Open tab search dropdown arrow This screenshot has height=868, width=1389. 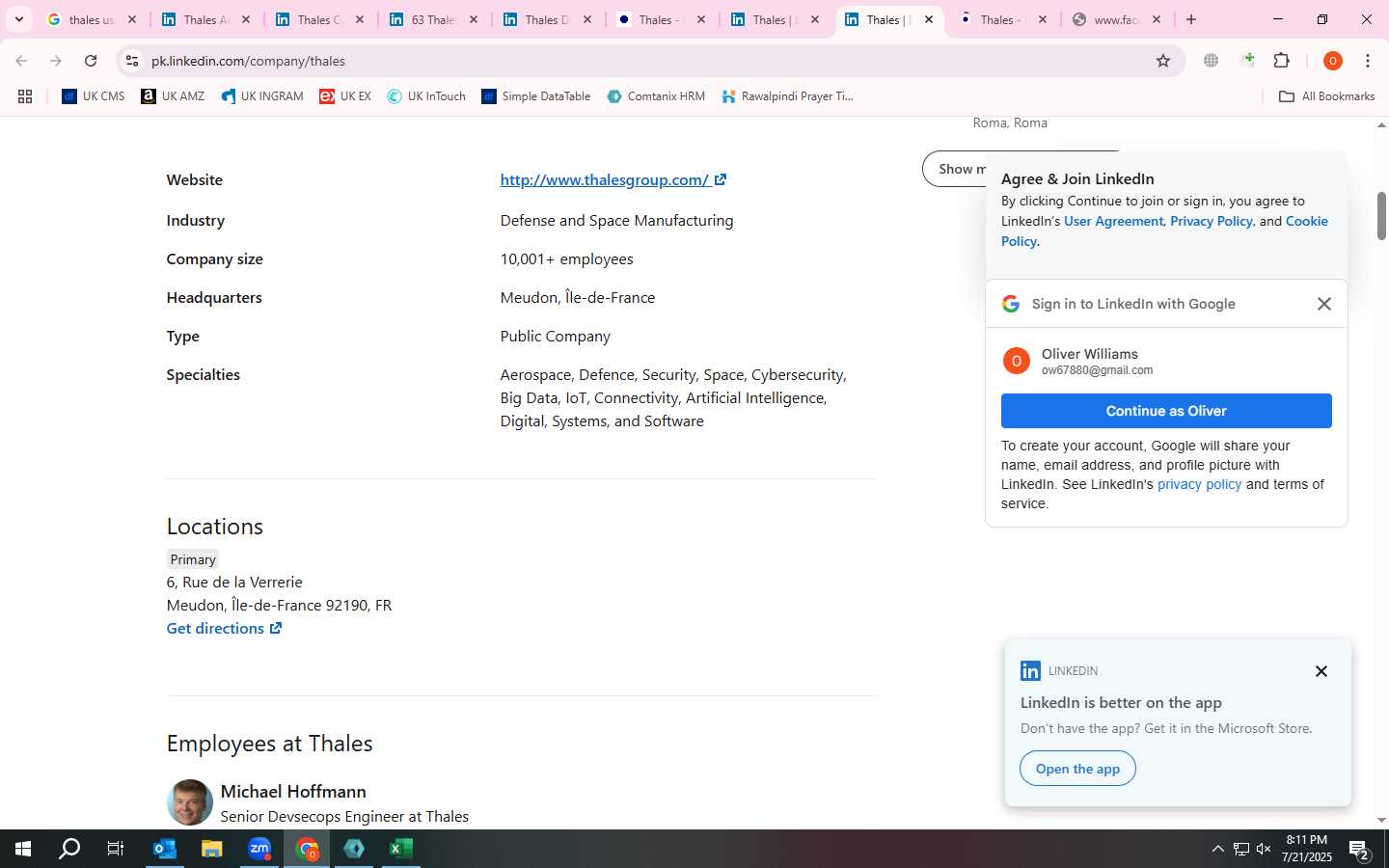coord(18,19)
